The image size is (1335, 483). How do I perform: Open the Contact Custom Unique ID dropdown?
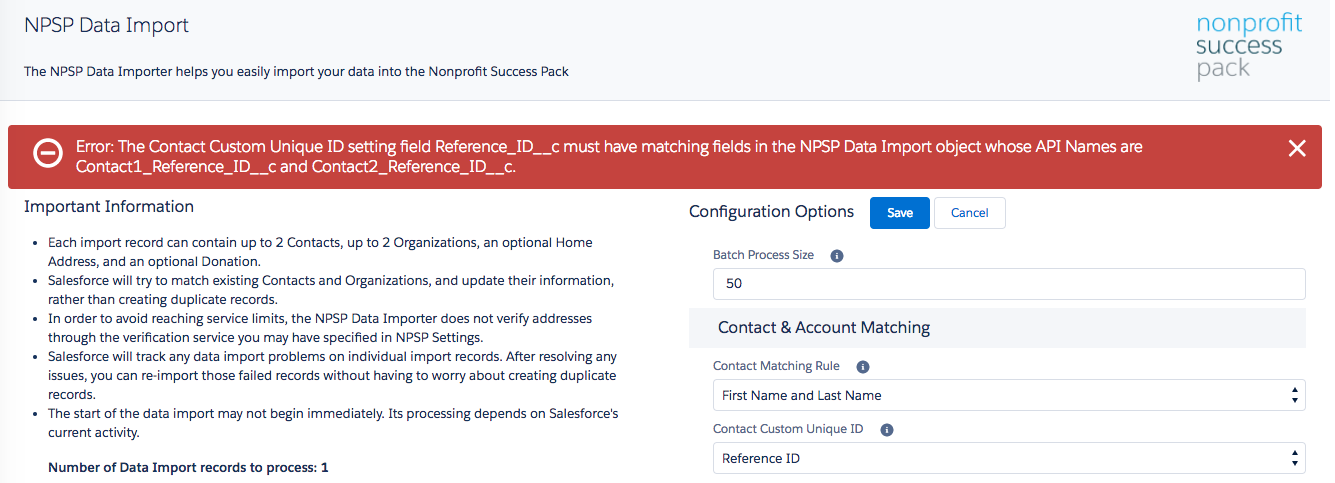[1009, 458]
